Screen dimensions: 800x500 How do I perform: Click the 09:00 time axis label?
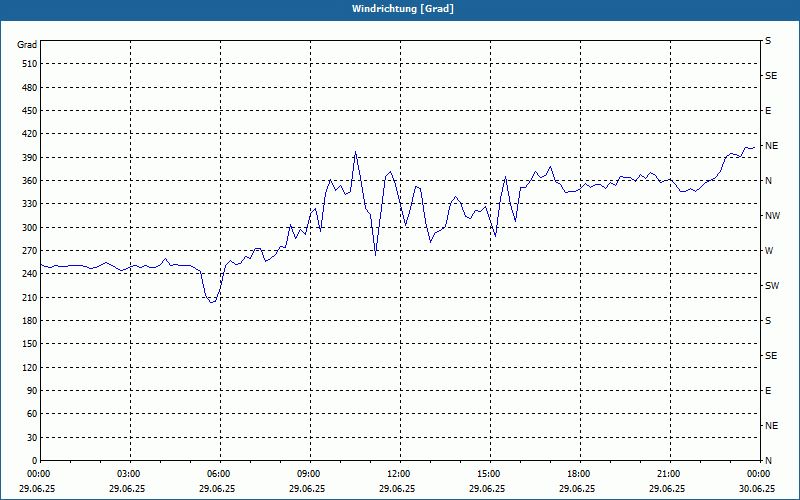[307, 474]
